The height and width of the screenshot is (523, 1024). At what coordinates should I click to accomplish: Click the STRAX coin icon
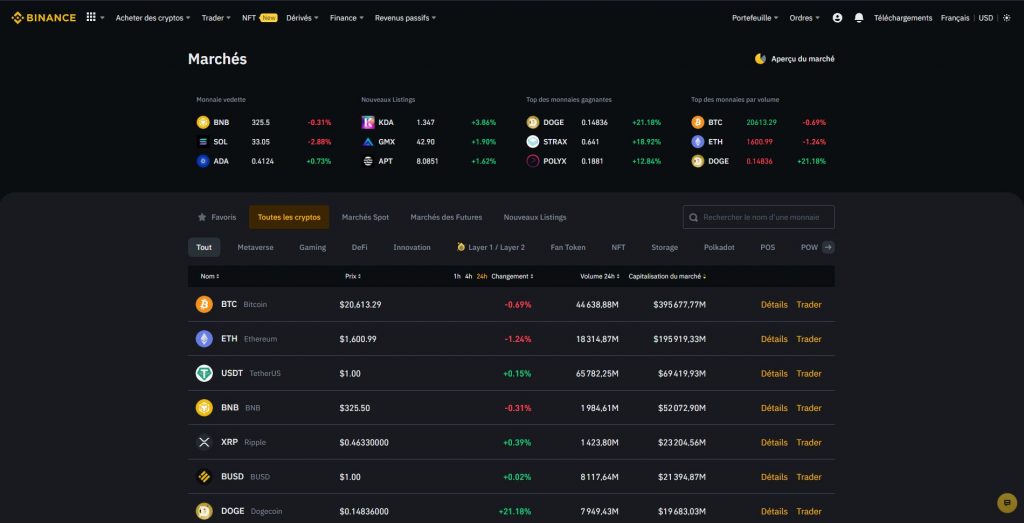tap(533, 142)
